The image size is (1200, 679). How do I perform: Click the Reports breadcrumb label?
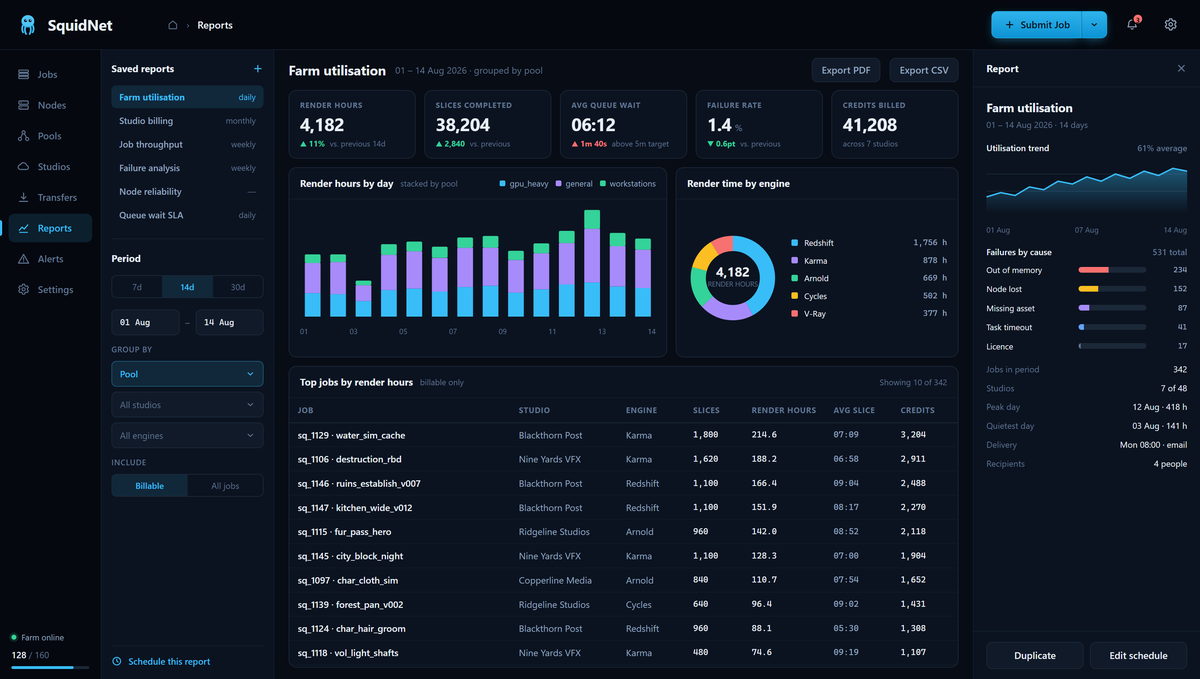(x=215, y=25)
